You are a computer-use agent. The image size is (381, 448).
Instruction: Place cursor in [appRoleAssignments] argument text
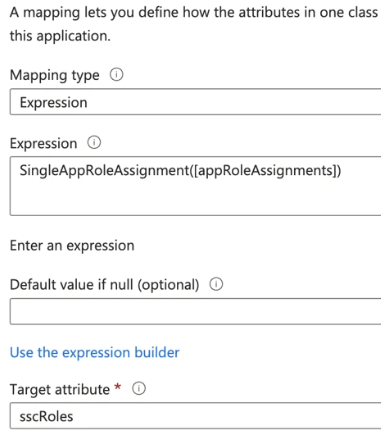[x=266, y=171]
